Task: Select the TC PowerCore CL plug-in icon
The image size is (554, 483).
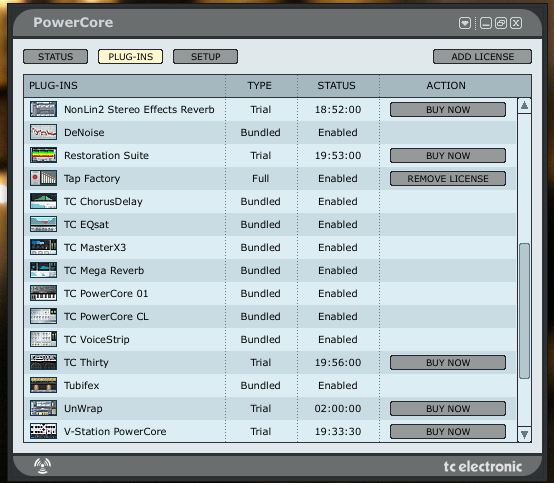Action: (x=43, y=316)
